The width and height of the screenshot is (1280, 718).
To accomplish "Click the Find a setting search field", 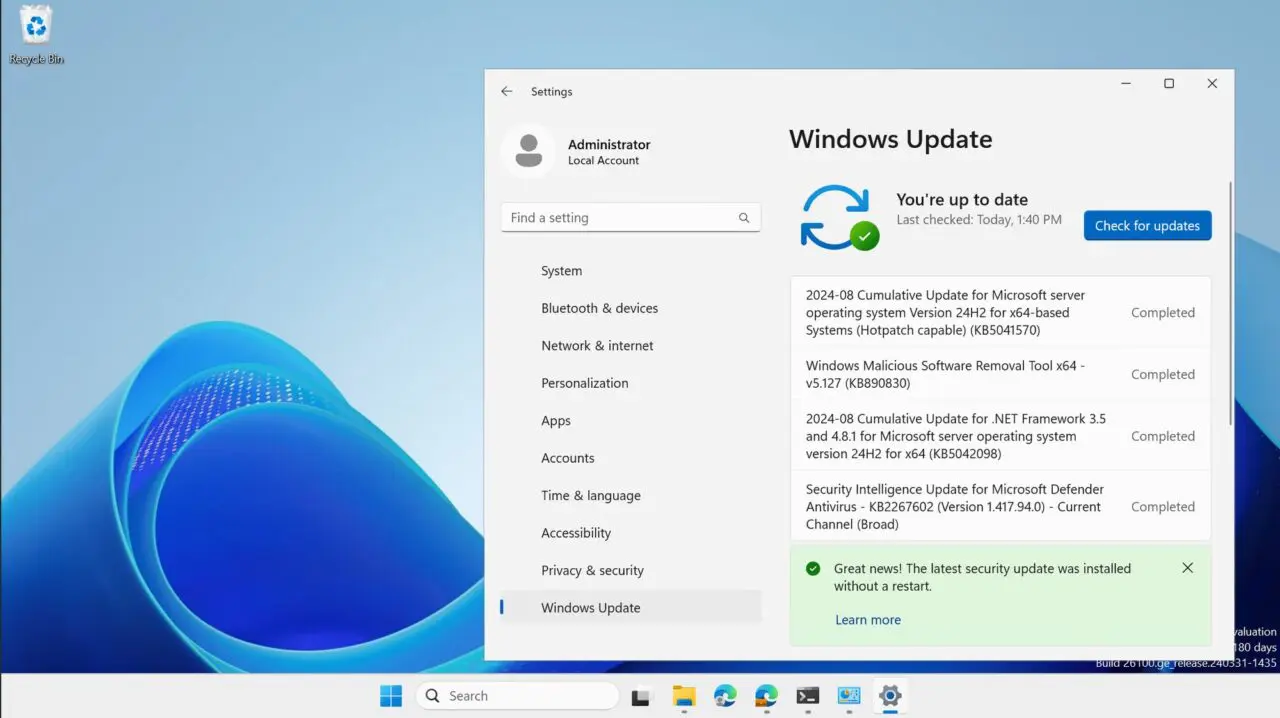I will pos(615,217).
